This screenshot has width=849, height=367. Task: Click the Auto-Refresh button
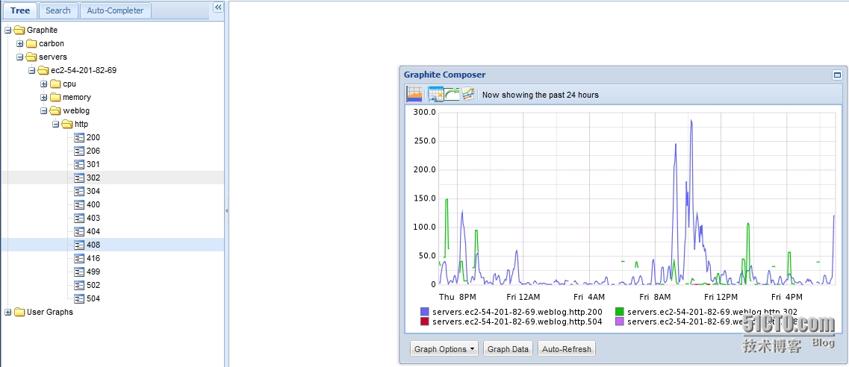point(567,349)
